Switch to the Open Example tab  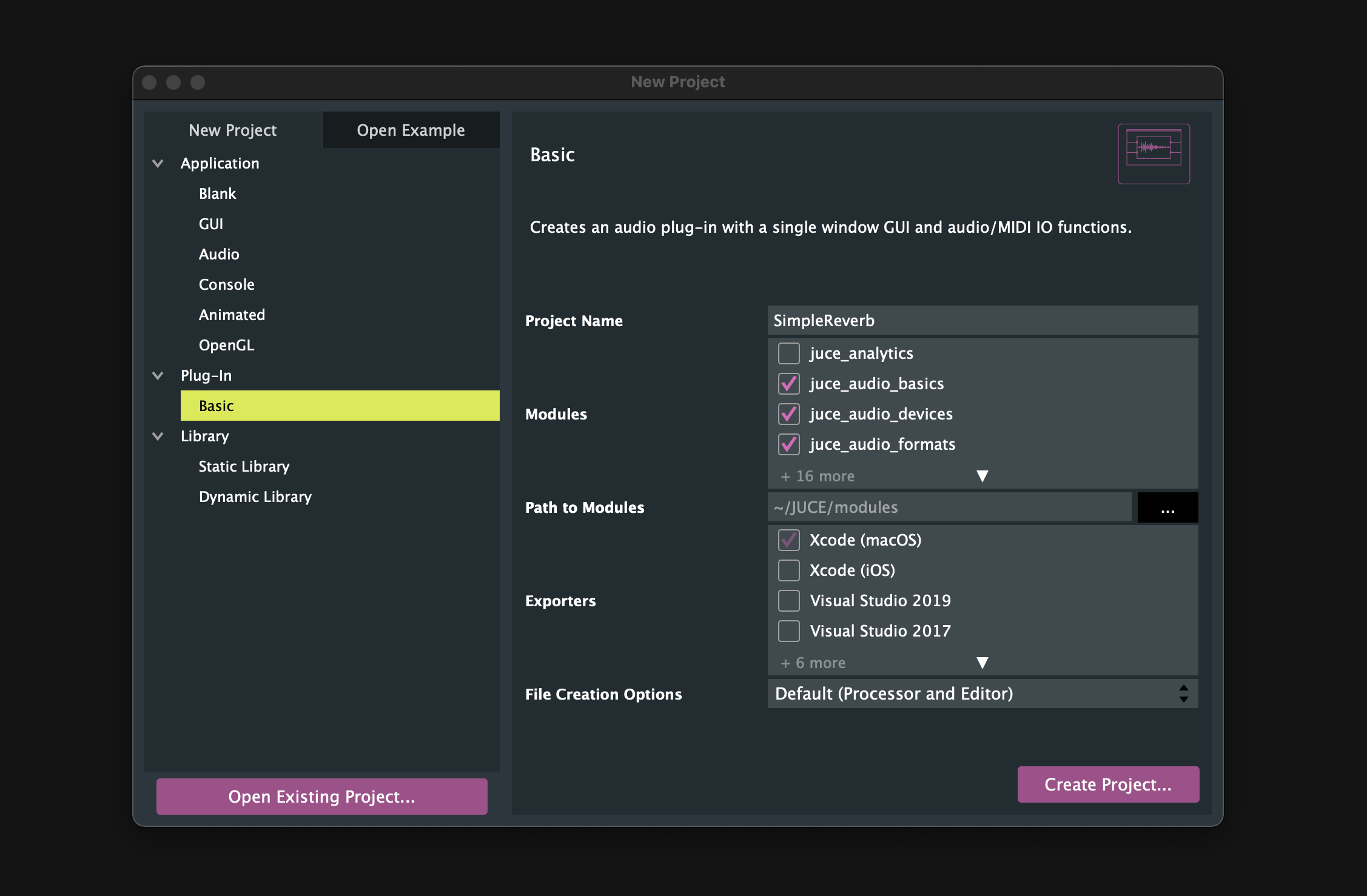[411, 130]
